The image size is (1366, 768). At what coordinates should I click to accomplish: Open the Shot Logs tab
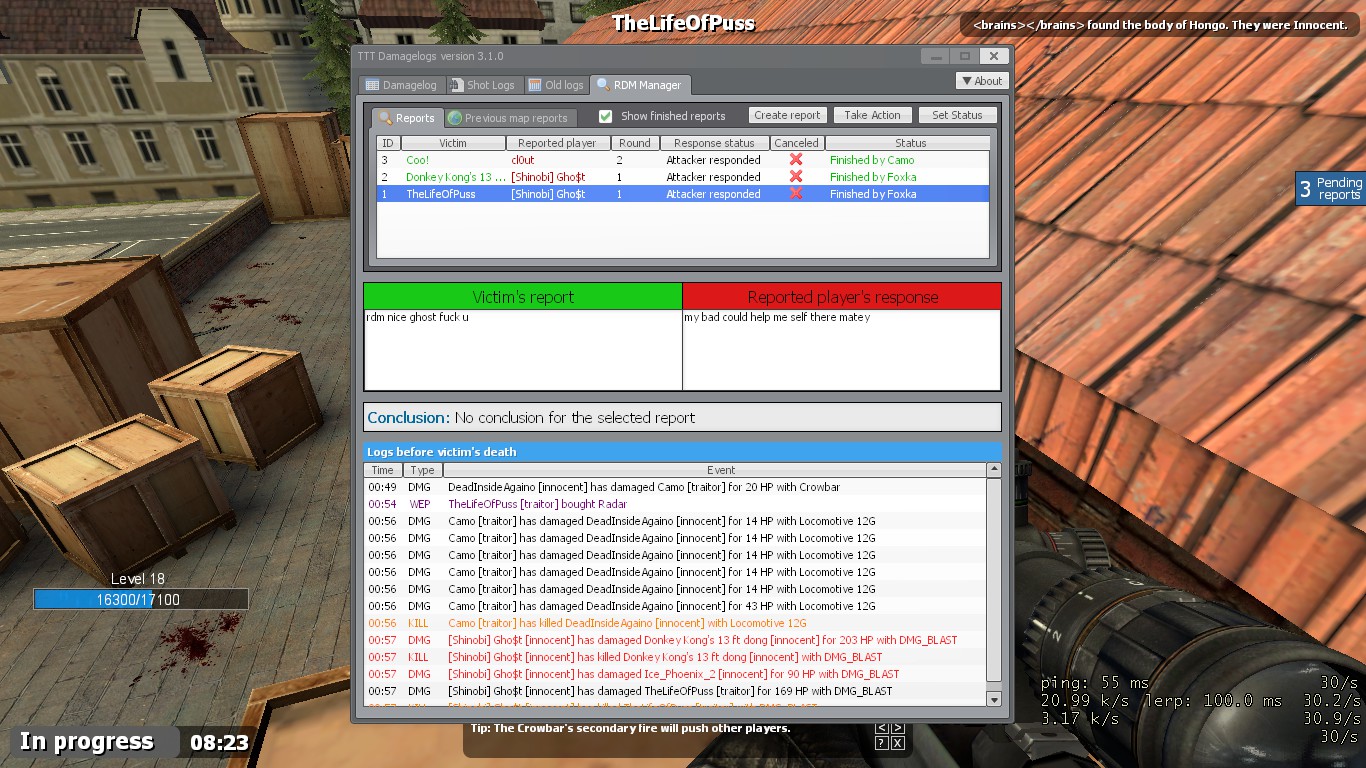(483, 85)
